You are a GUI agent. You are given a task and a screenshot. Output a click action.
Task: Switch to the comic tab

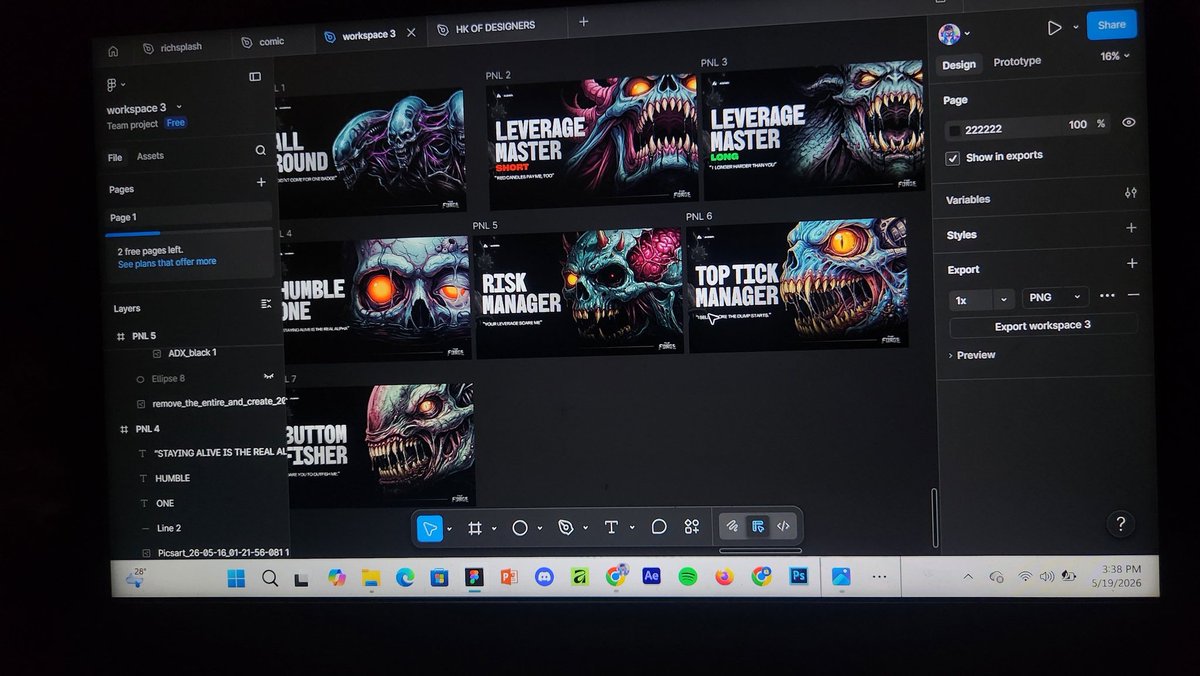point(263,41)
